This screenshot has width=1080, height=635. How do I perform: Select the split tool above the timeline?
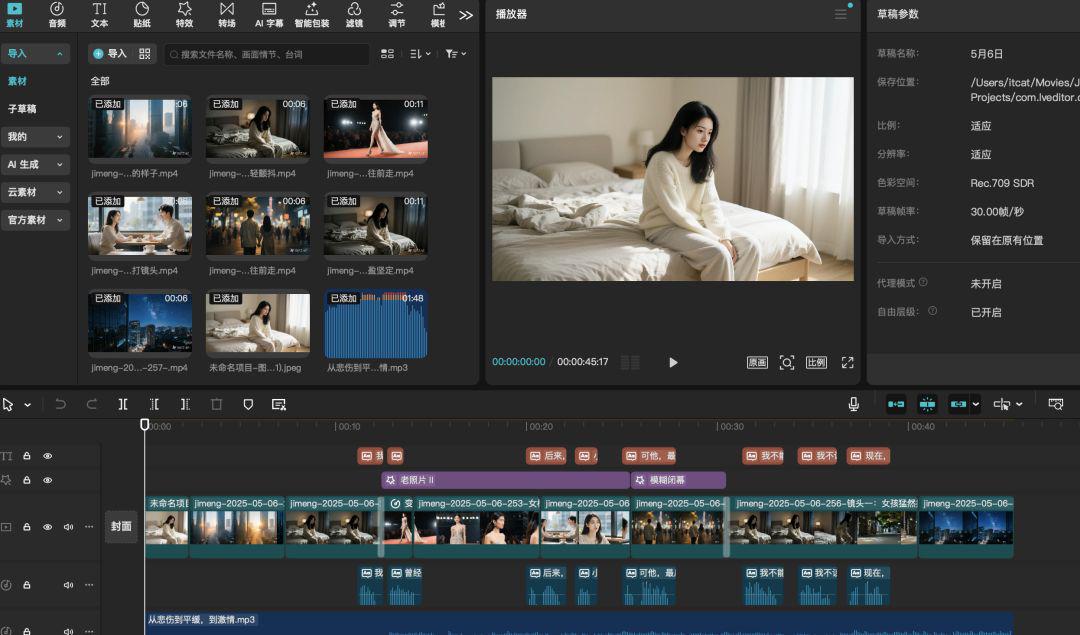(x=124, y=404)
